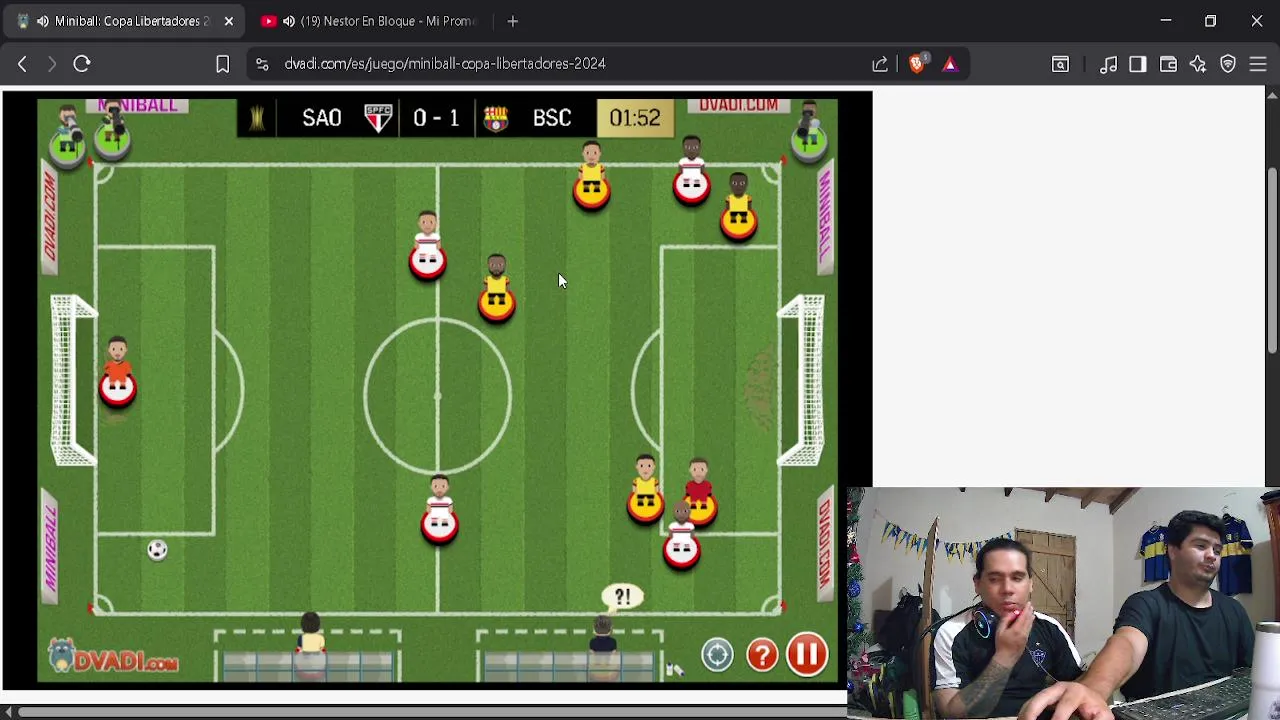
Task: Pause the Miniball match
Action: (x=807, y=655)
